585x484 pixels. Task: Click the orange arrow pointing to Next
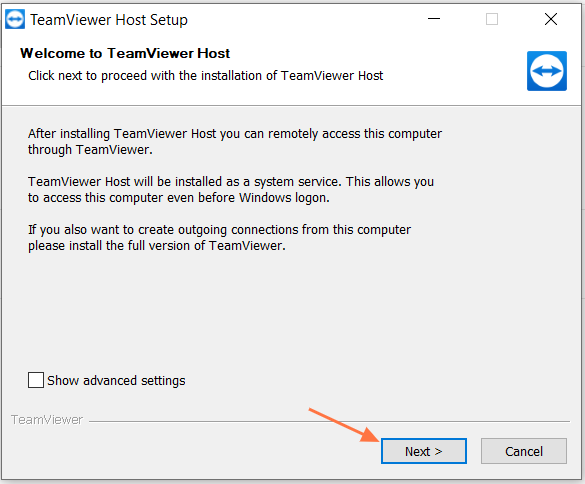tap(344, 426)
